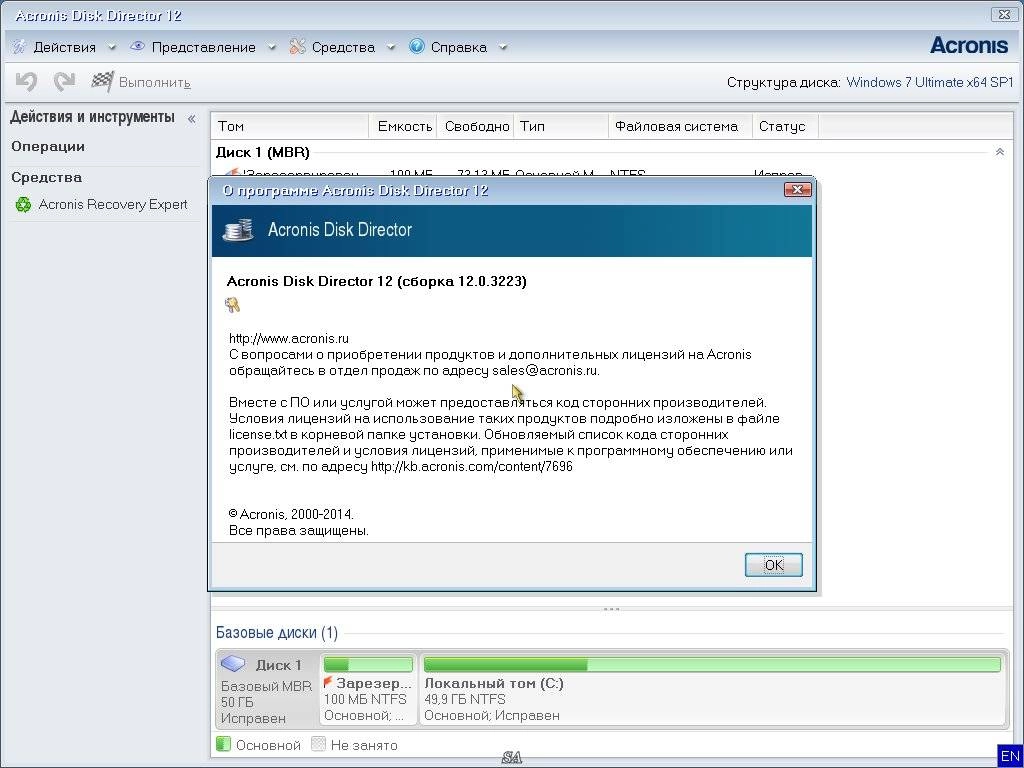The height and width of the screenshot is (768, 1024).
Task: Select the Локальный том (C:) partition
Action: click(x=712, y=689)
